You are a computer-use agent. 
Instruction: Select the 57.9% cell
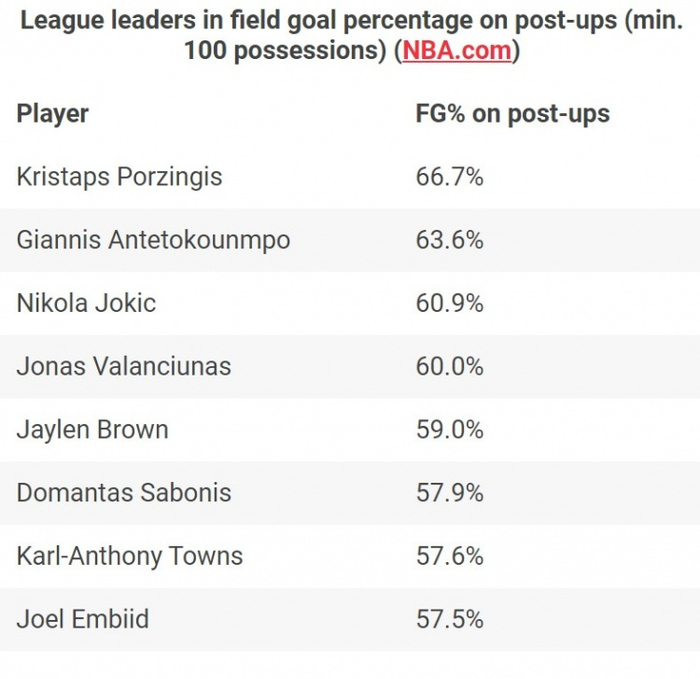449,493
